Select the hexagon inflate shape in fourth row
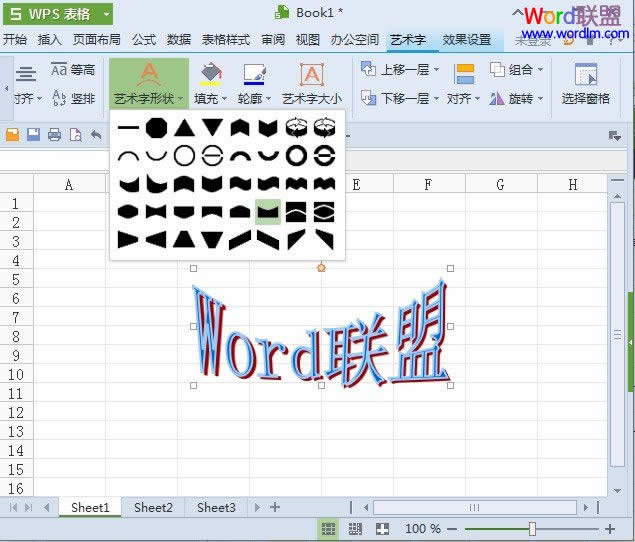Image resolution: width=635 pixels, height=542 pixels. click(x=128, y=212)
